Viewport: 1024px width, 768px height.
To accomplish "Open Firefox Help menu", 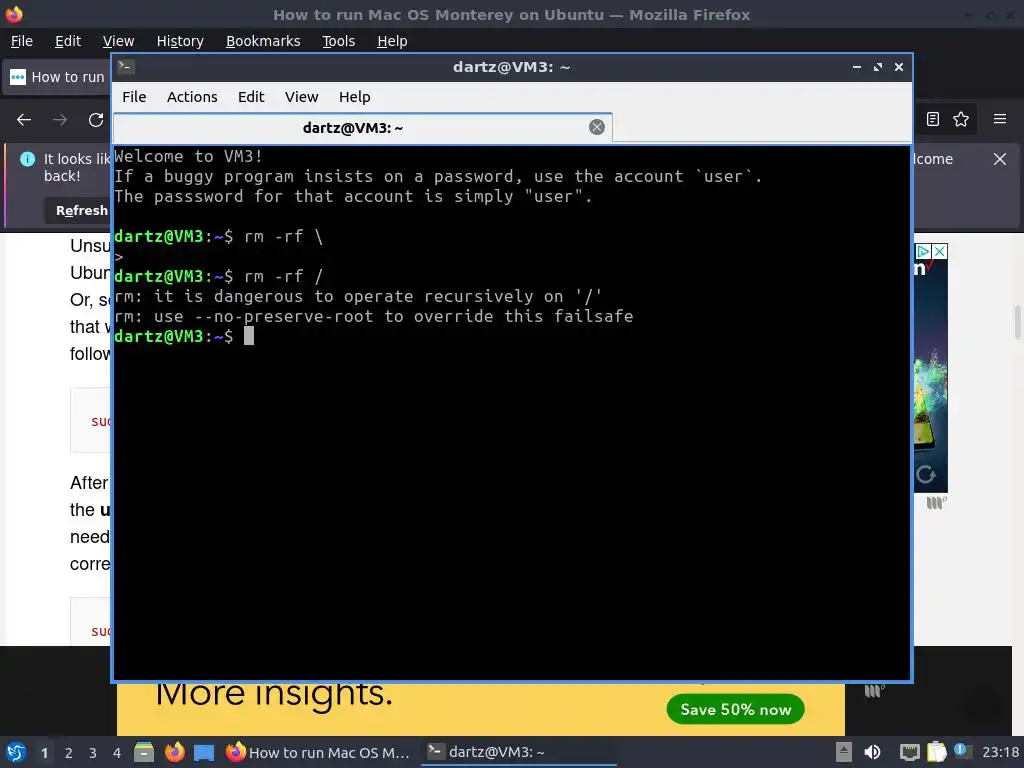I will (392, 41).
